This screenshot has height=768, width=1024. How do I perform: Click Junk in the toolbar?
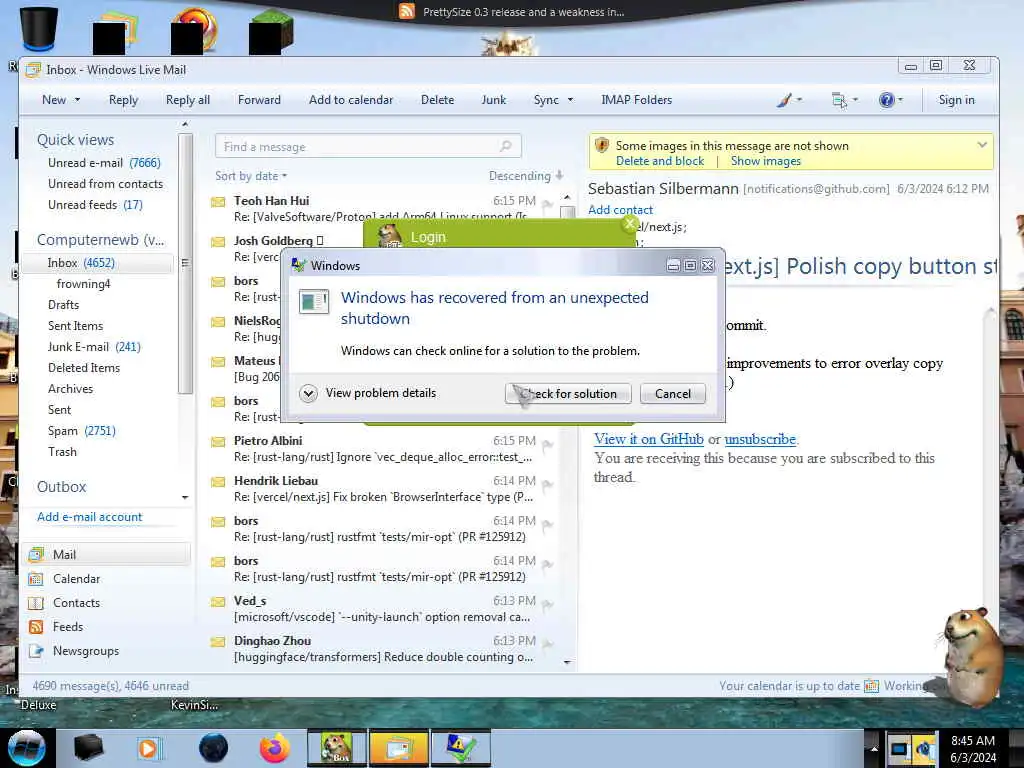click(x=494, y=100)
